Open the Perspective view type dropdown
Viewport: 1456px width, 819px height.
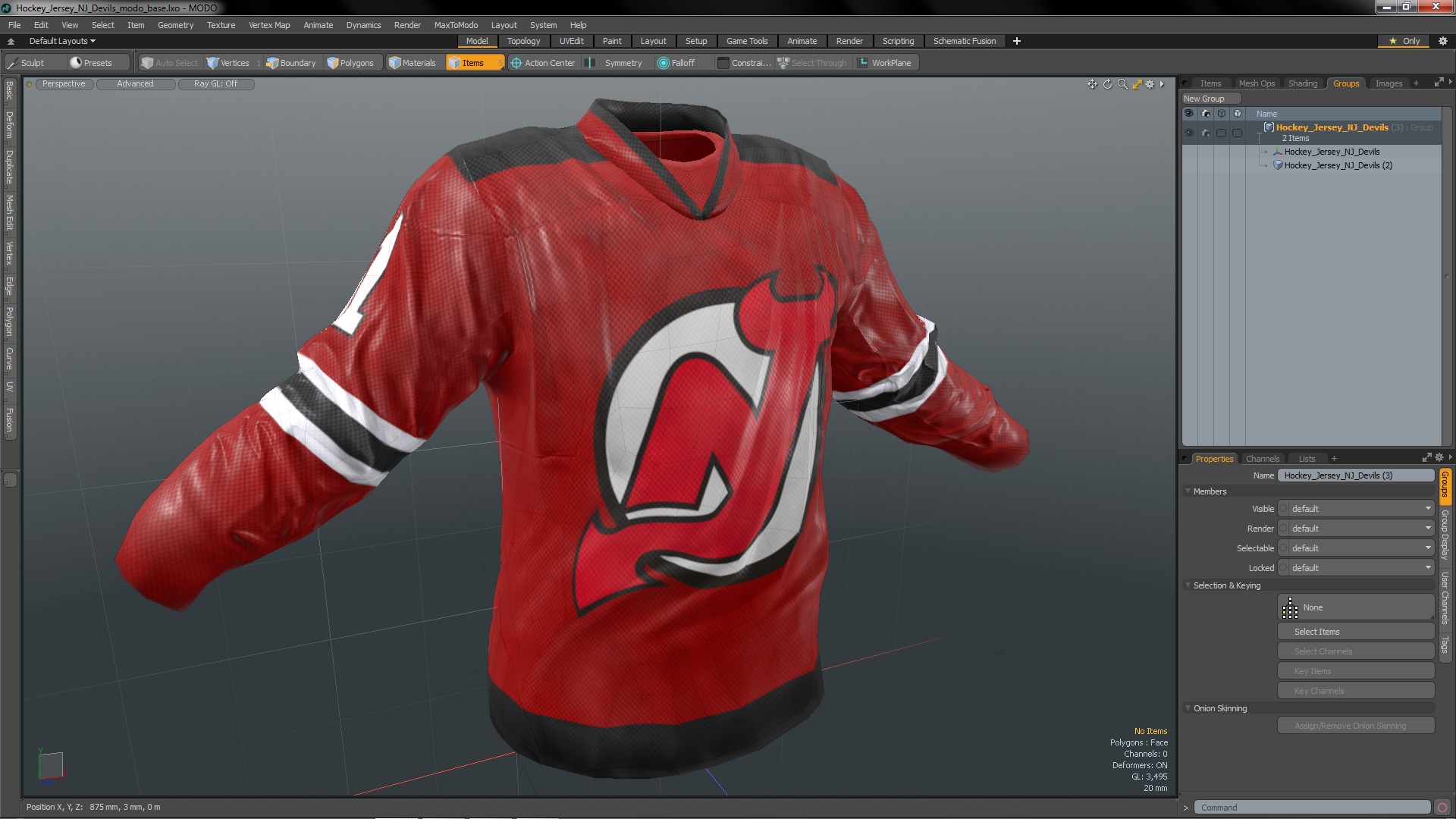pos(64,84)
